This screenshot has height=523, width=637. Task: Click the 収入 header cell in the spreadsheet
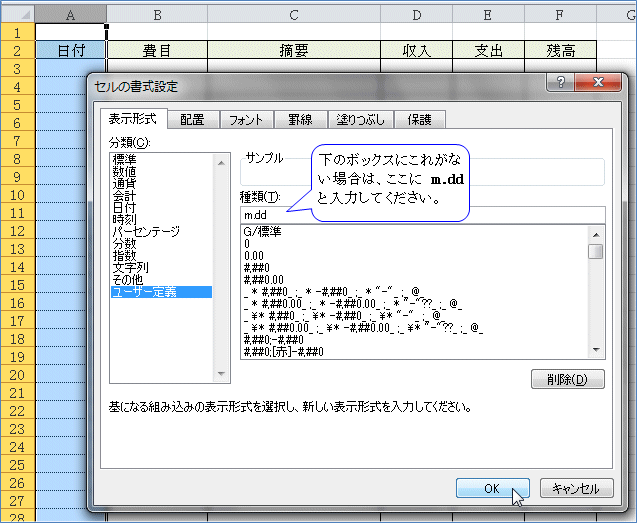point(417,50)
